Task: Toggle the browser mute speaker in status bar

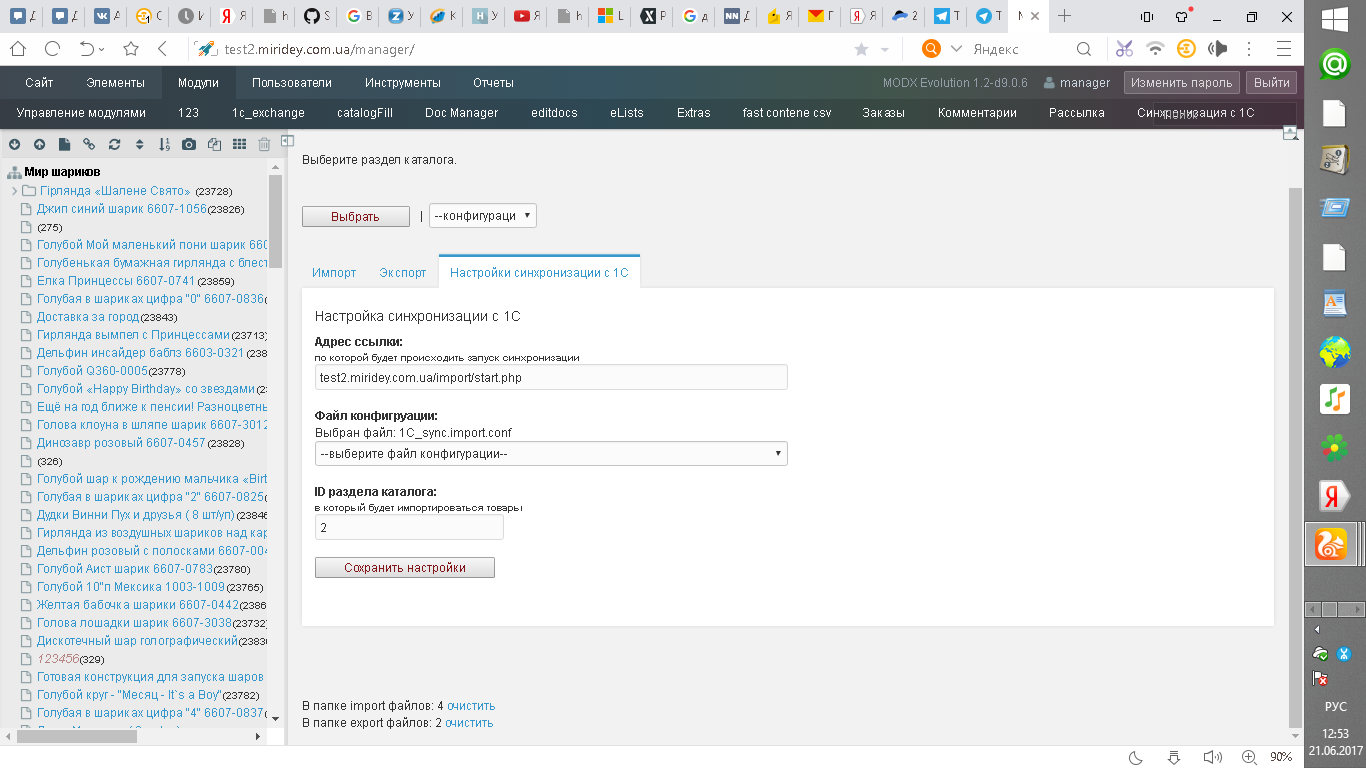Action: tap(1212, 757)
